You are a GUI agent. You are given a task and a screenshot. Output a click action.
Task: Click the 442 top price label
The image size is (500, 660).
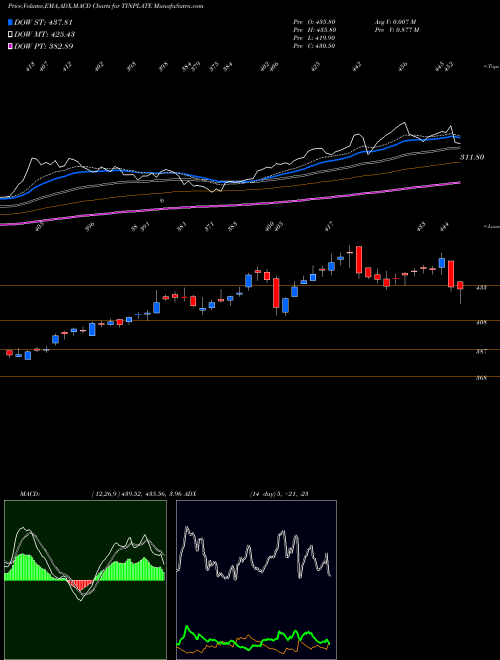coord(357,67)
